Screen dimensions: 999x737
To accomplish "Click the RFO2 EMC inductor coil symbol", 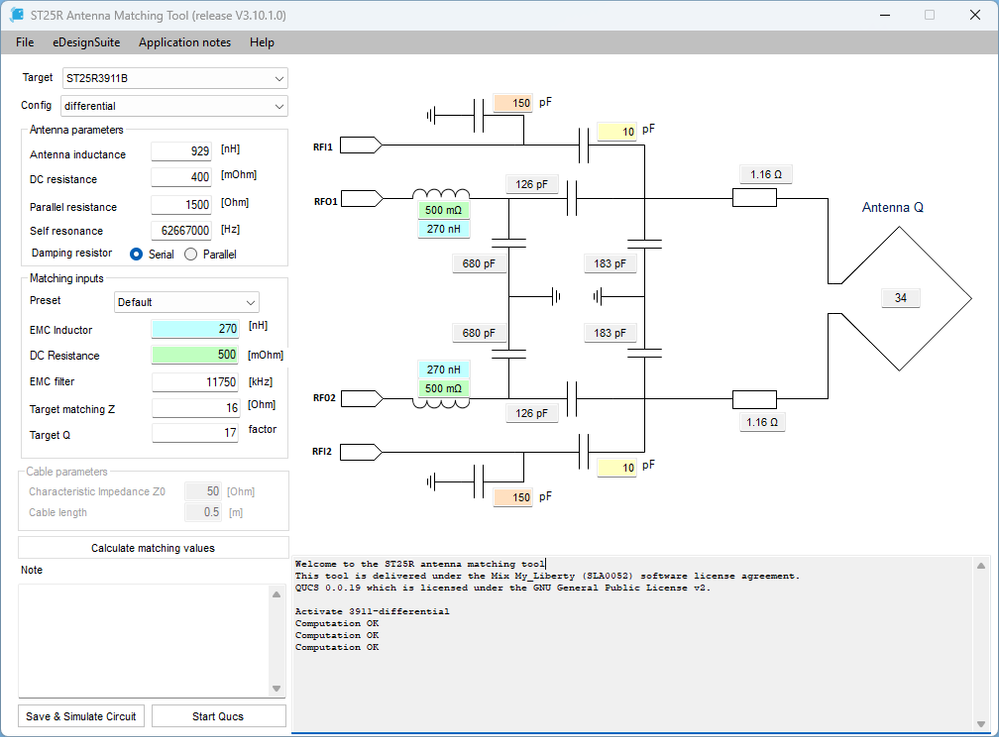I will pos(442,403).
